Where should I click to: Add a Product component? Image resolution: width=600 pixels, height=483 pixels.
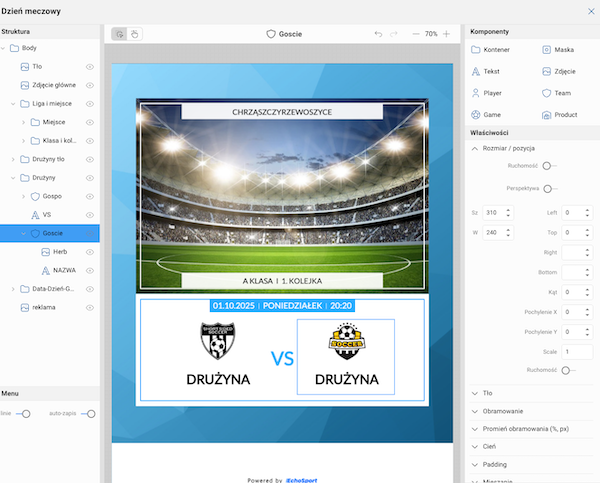point(559,115)
